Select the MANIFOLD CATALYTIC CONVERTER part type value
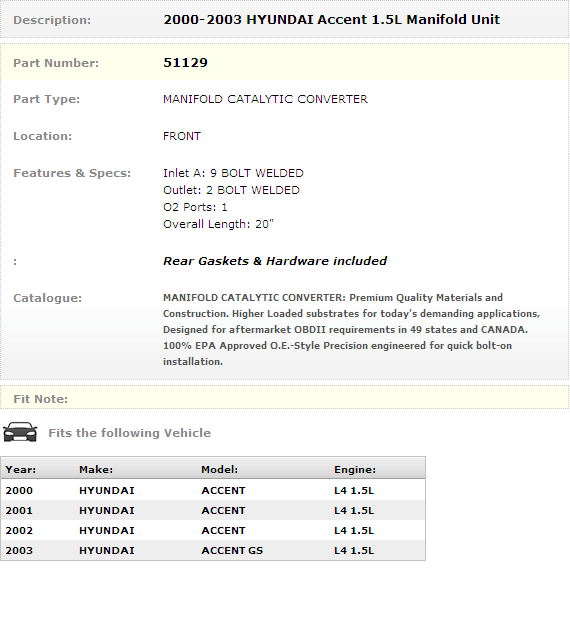 point(265,99)
